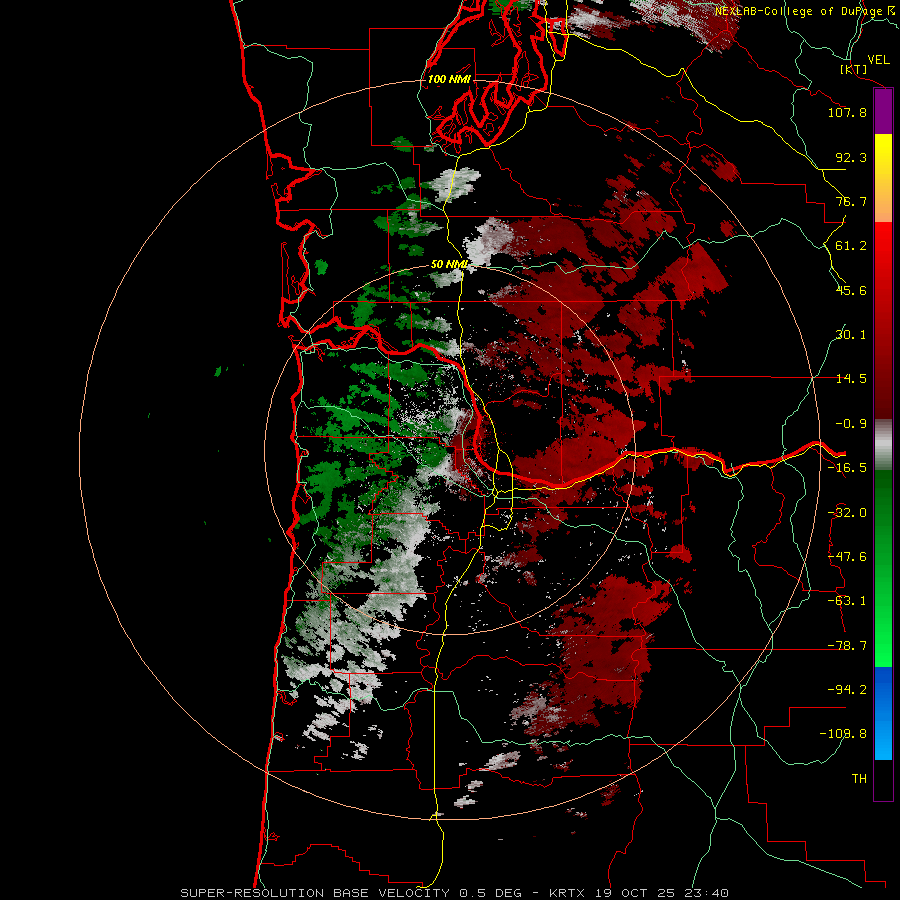Pick the black TH segment of the color bar

[x=883, y=779]
